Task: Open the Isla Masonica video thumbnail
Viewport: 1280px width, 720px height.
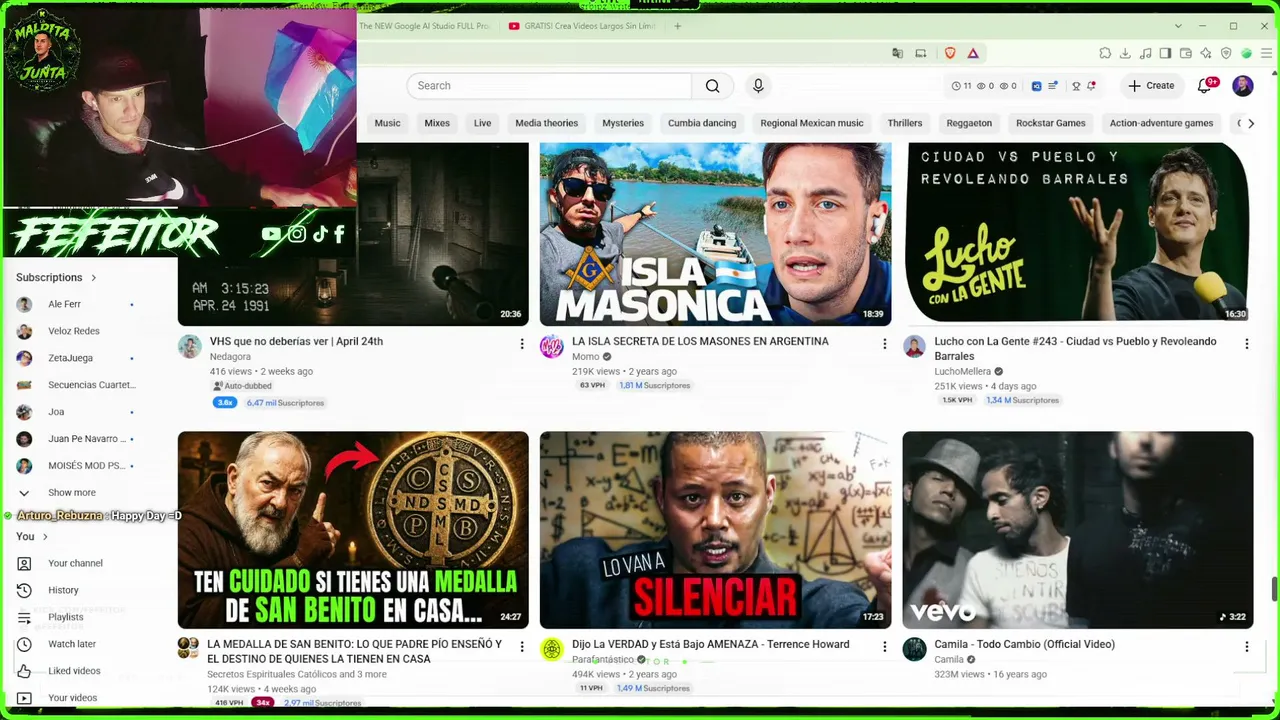Action: [715, 234]
